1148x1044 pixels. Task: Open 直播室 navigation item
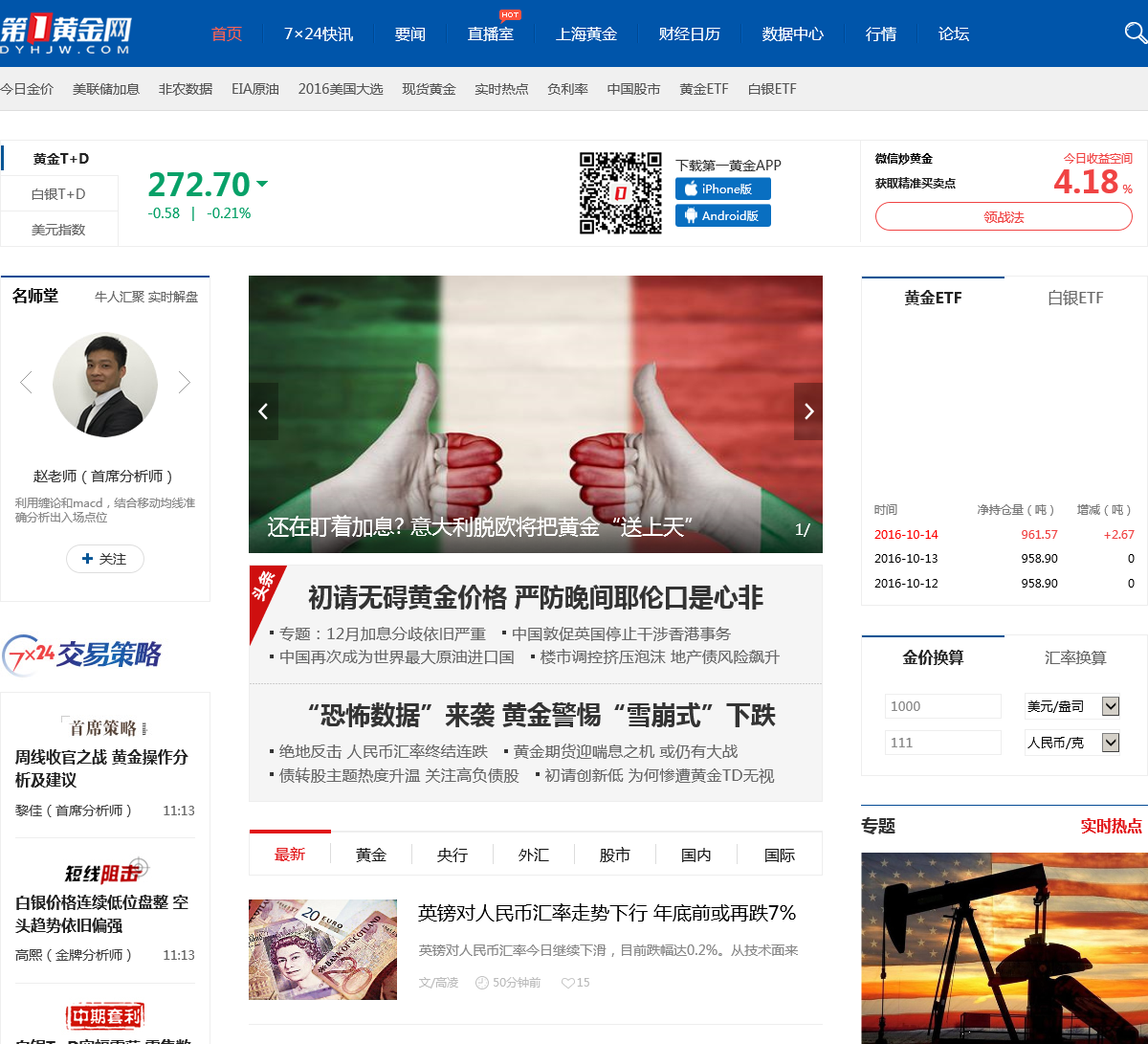[491, 33]
